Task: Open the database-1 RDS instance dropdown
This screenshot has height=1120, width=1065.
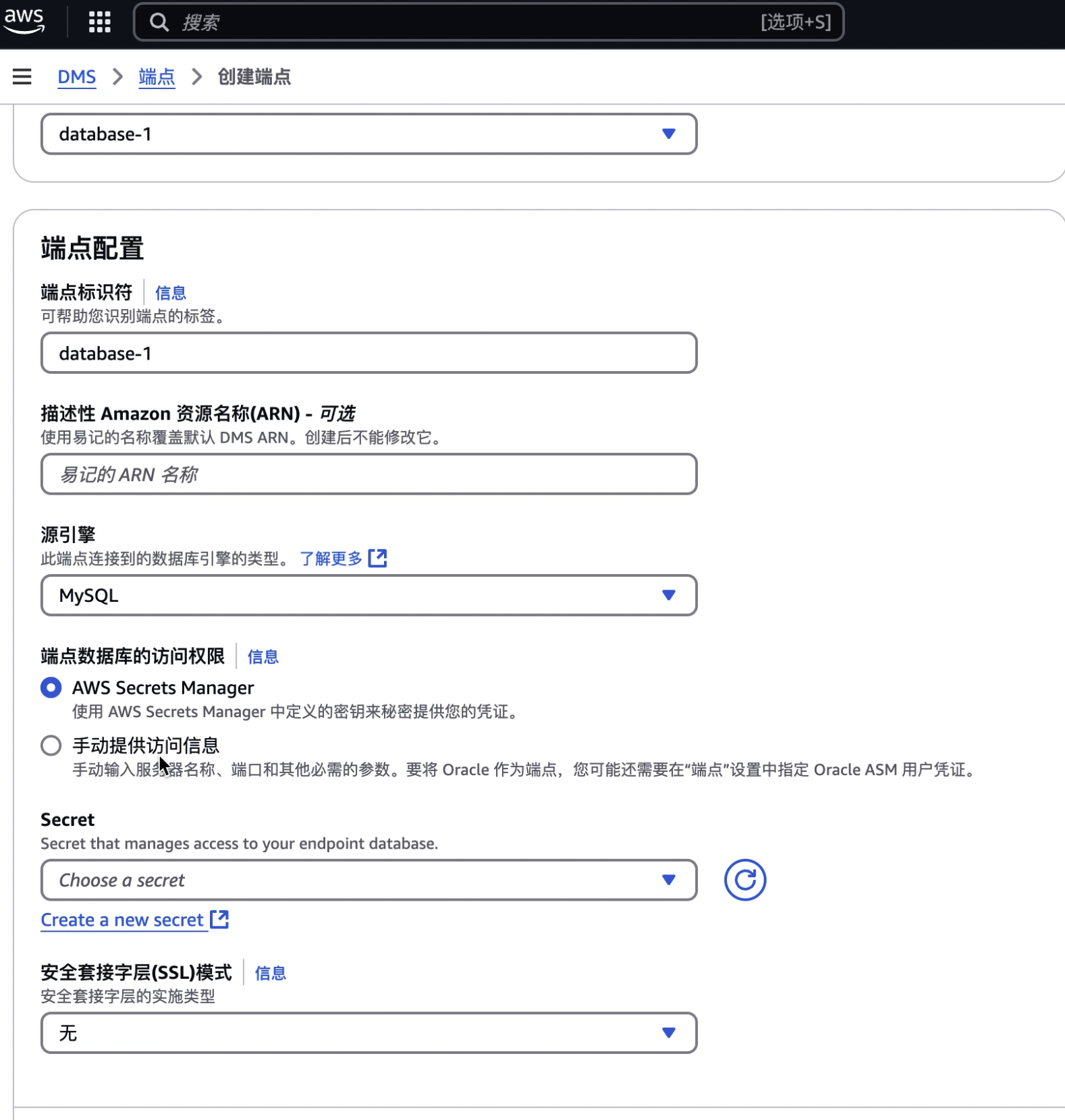Action: click(368, 134)
